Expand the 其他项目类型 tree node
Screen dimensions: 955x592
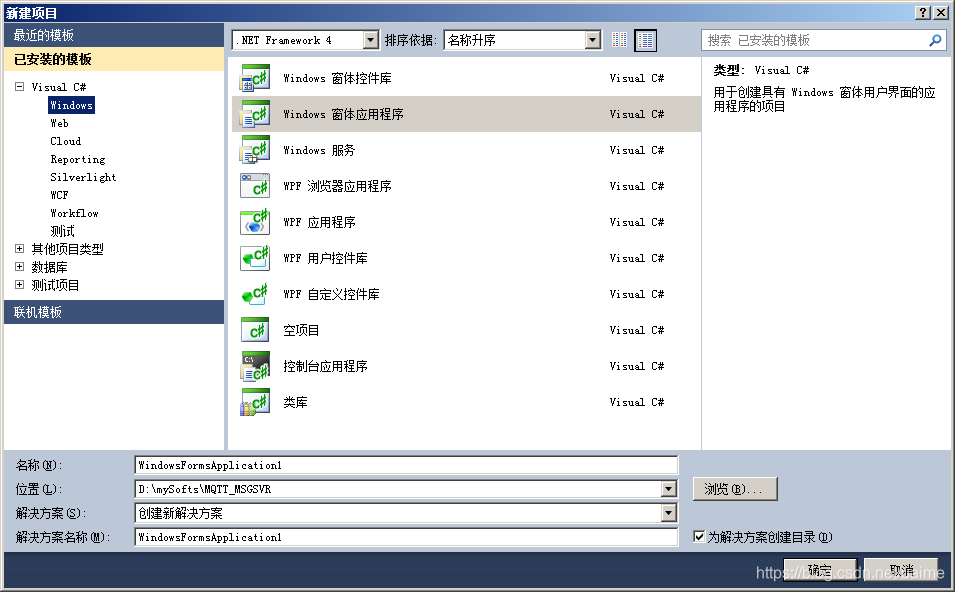20,249
